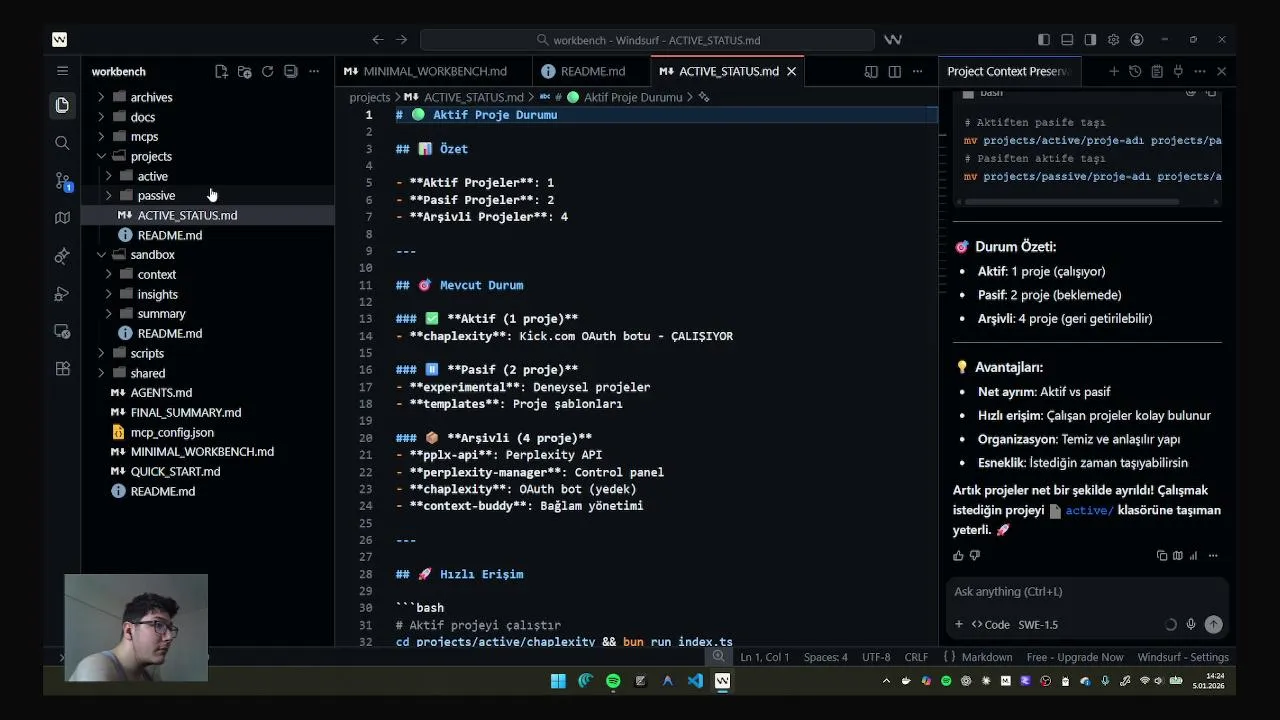The image size is (1280, 720).
Task: Toggle the bottom panel layout
Action: click(x=1067, y=40)
